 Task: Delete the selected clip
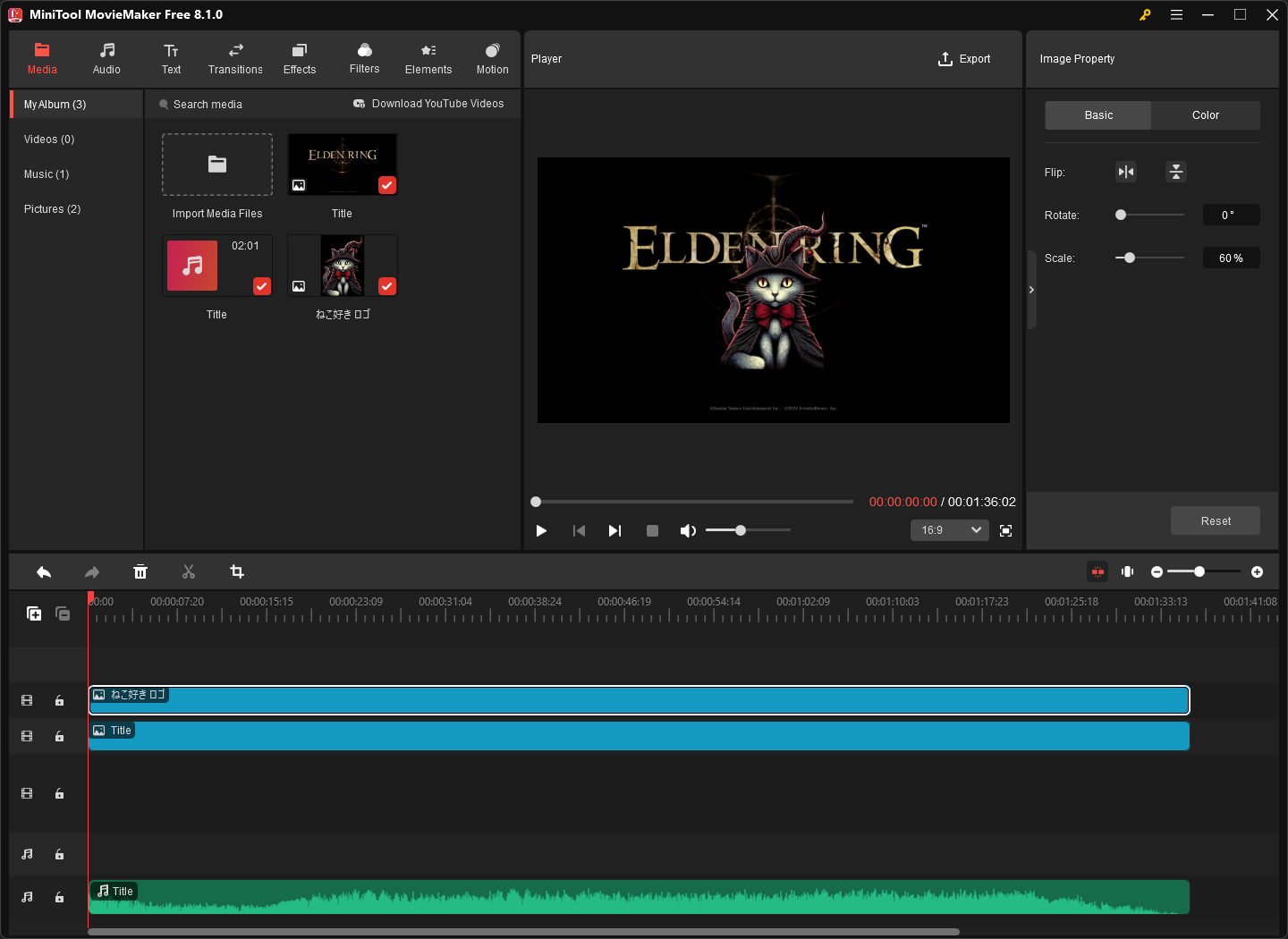[x=140, y=571]
